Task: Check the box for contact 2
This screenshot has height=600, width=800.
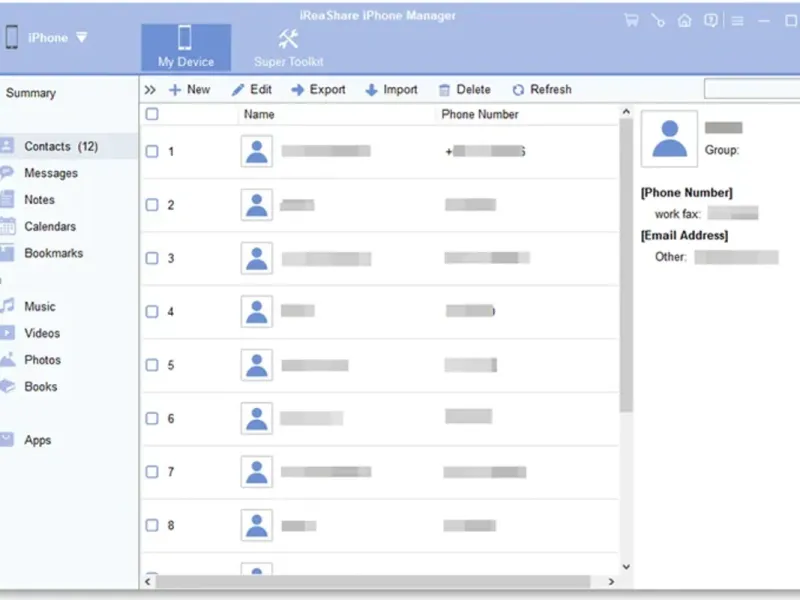Action: pos(152,205)
